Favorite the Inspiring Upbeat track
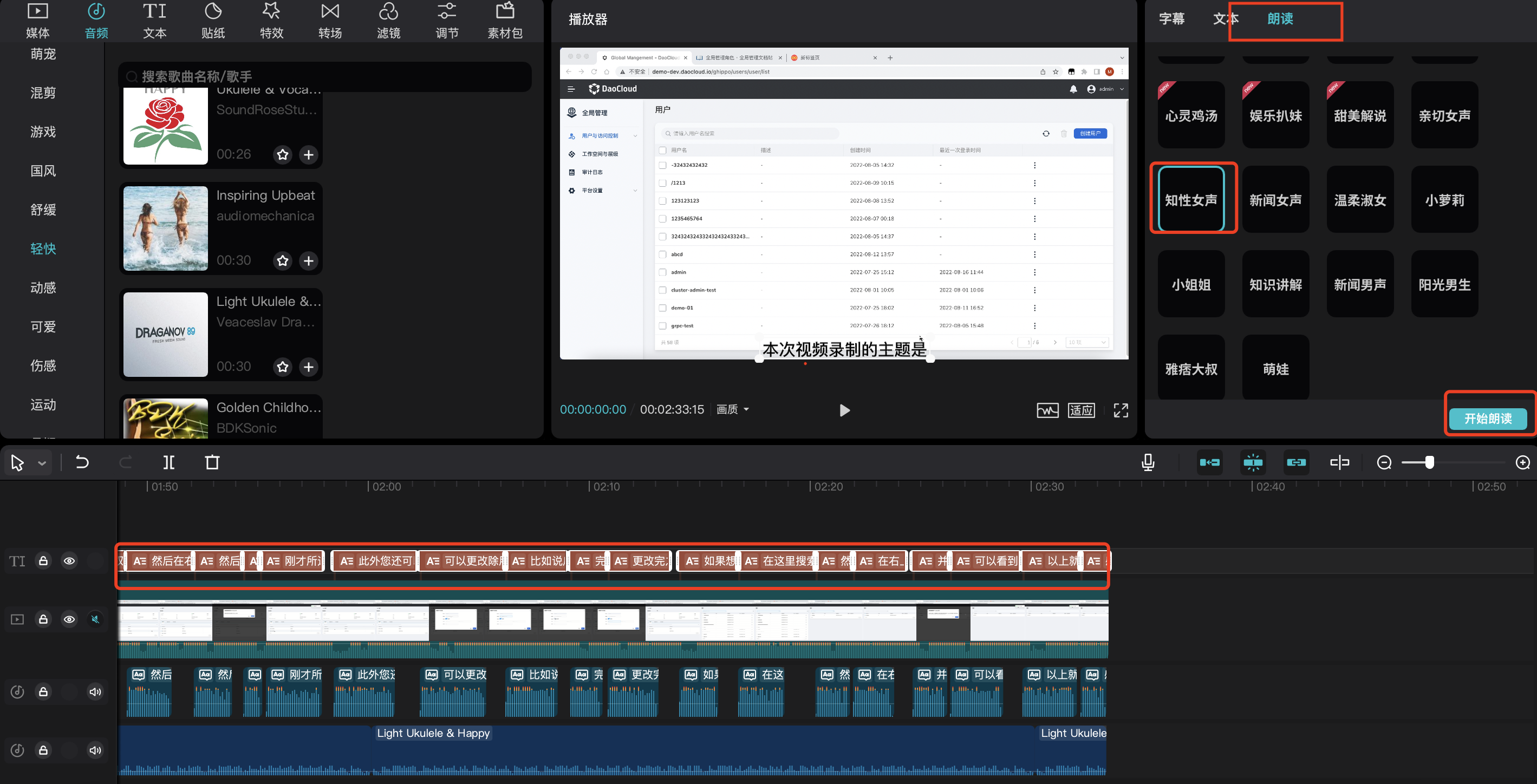The image size is (1537, 784). click(x=283, y=261)
